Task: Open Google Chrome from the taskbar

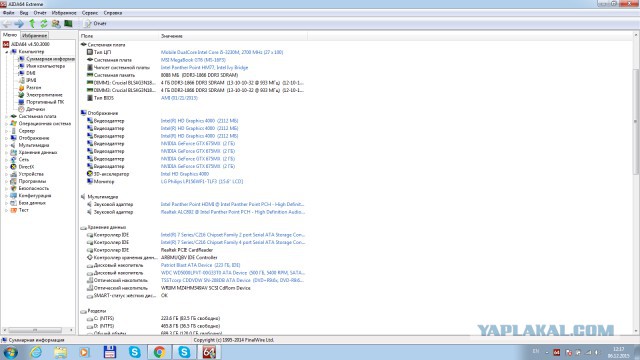Action: (x=159, y=352)
